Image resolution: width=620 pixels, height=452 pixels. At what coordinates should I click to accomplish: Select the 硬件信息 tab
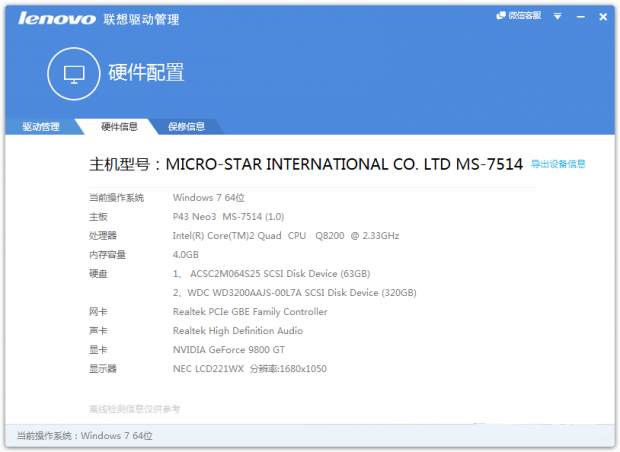click(119, 127)
